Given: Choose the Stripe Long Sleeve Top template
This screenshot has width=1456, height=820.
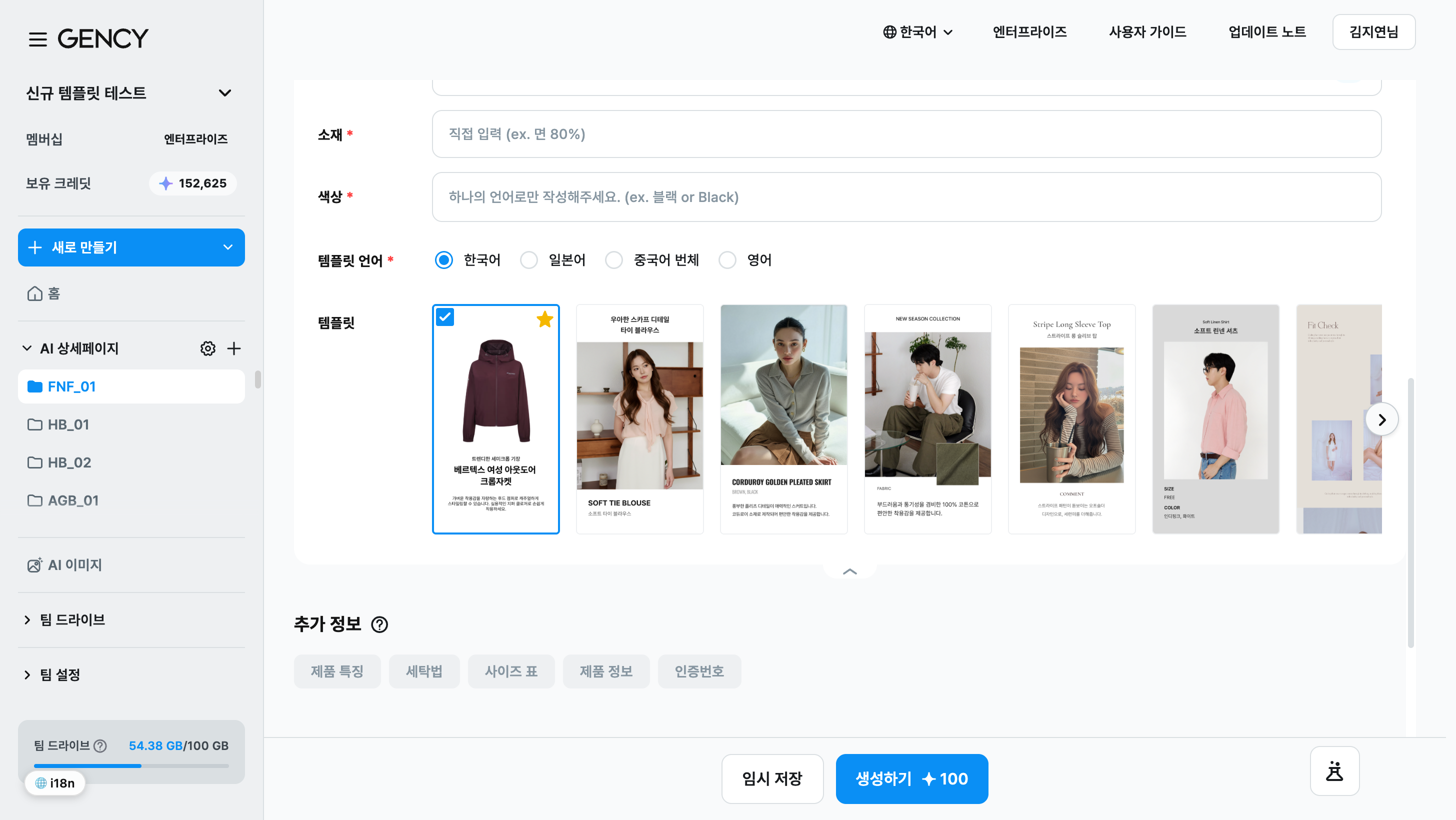Looking at the screenshot, I should [x=1071, y=419].
